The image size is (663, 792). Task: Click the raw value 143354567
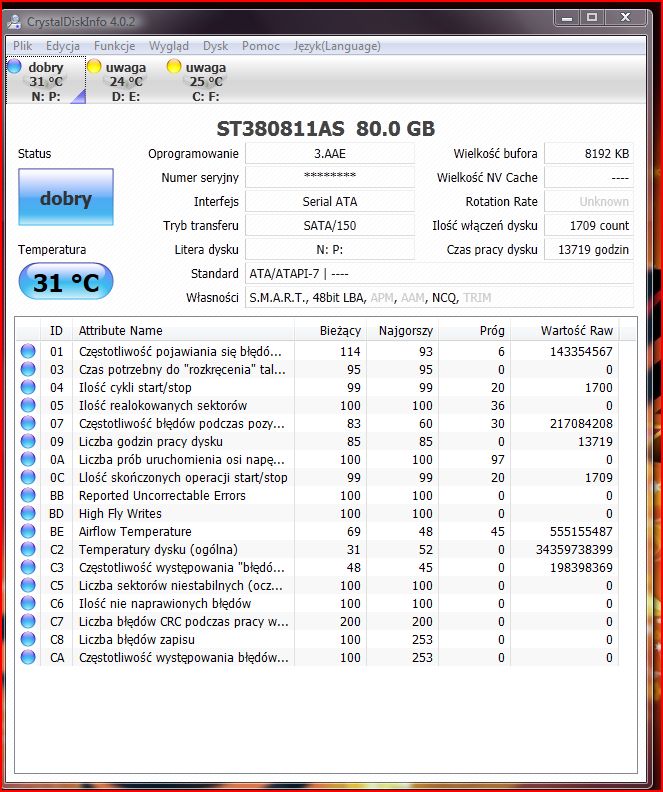point(581,352)
